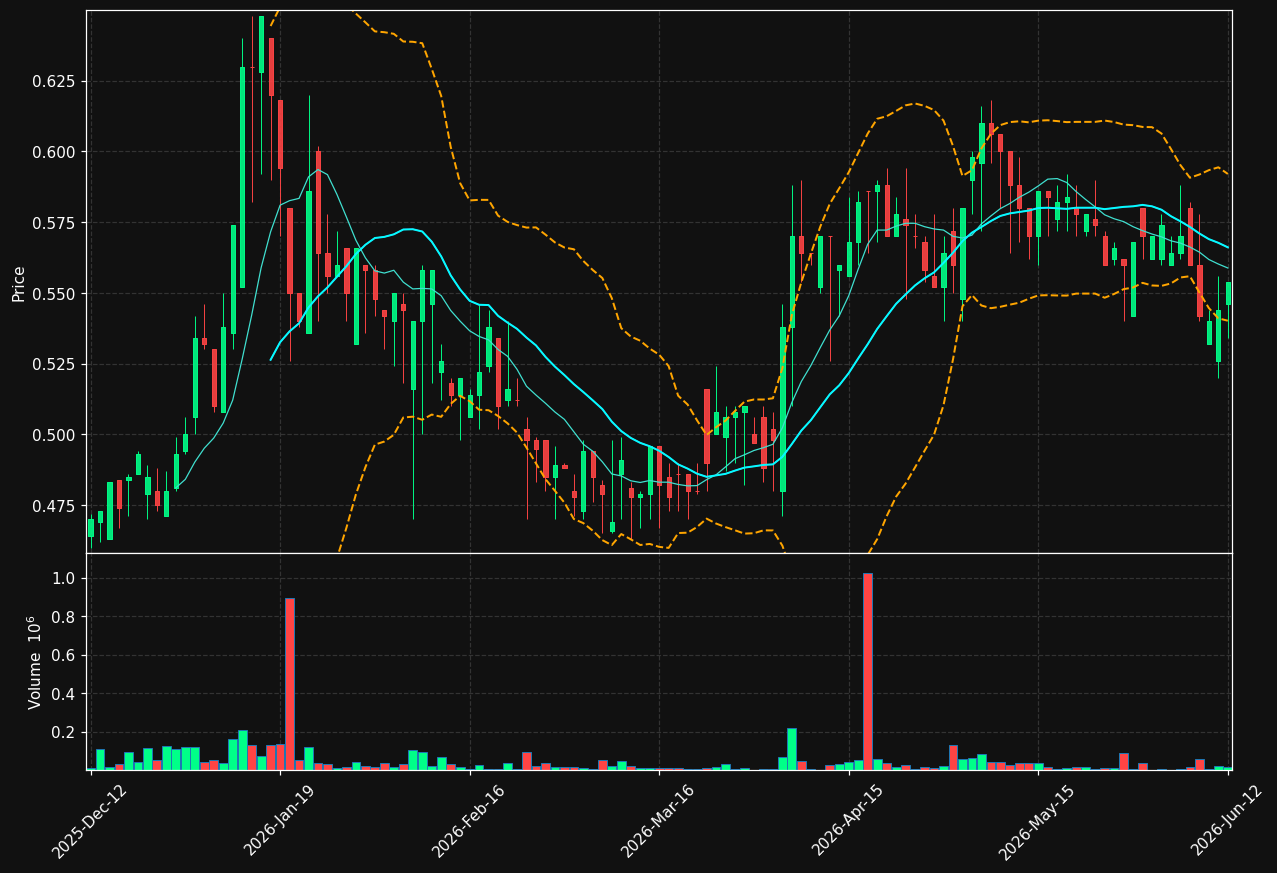Click the 2026-Jun-12 date label
Screen dimensions: 1277x873
pyautogui.click(x=1227, y=821)
